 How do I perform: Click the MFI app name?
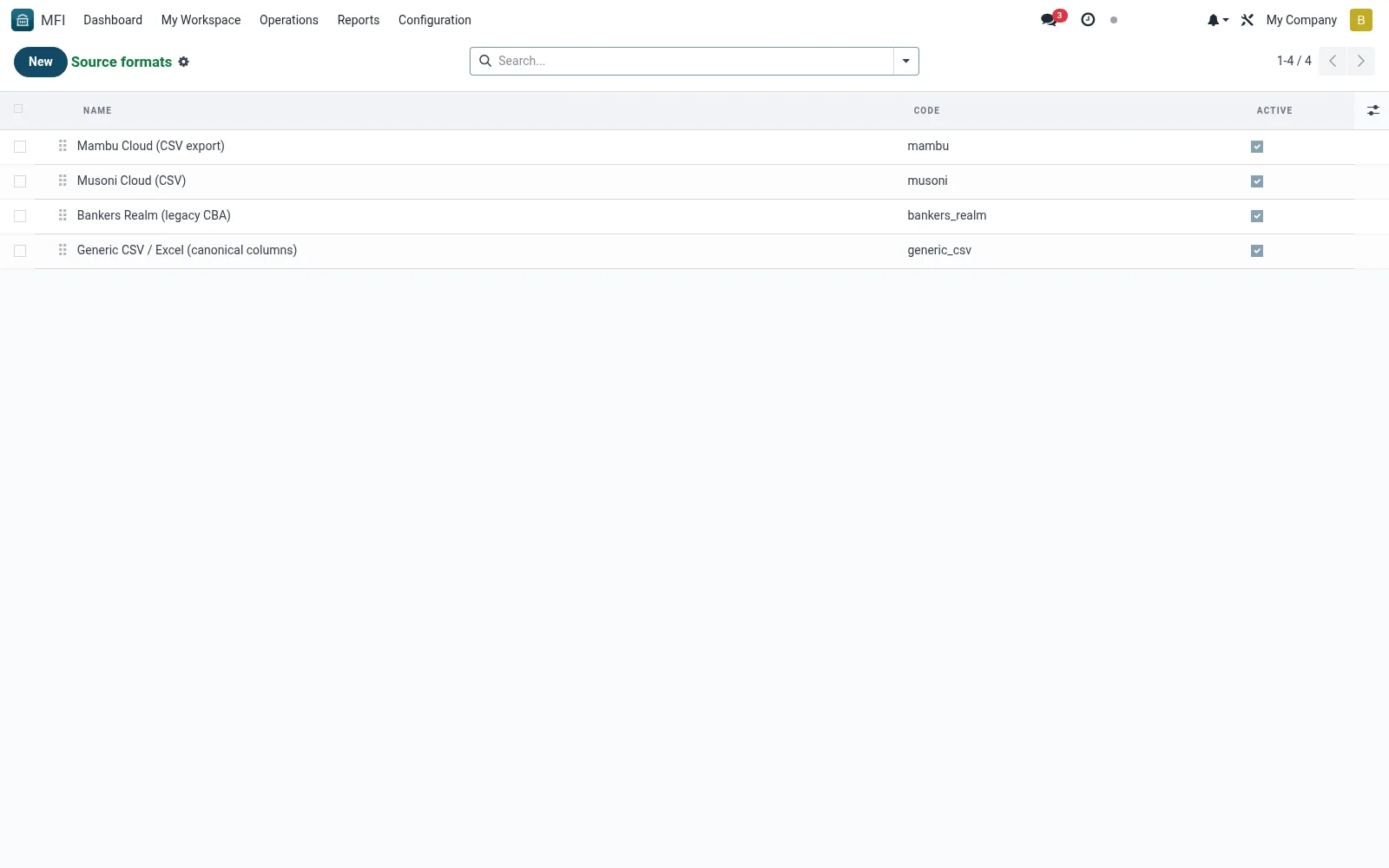(x=53, y=20)
